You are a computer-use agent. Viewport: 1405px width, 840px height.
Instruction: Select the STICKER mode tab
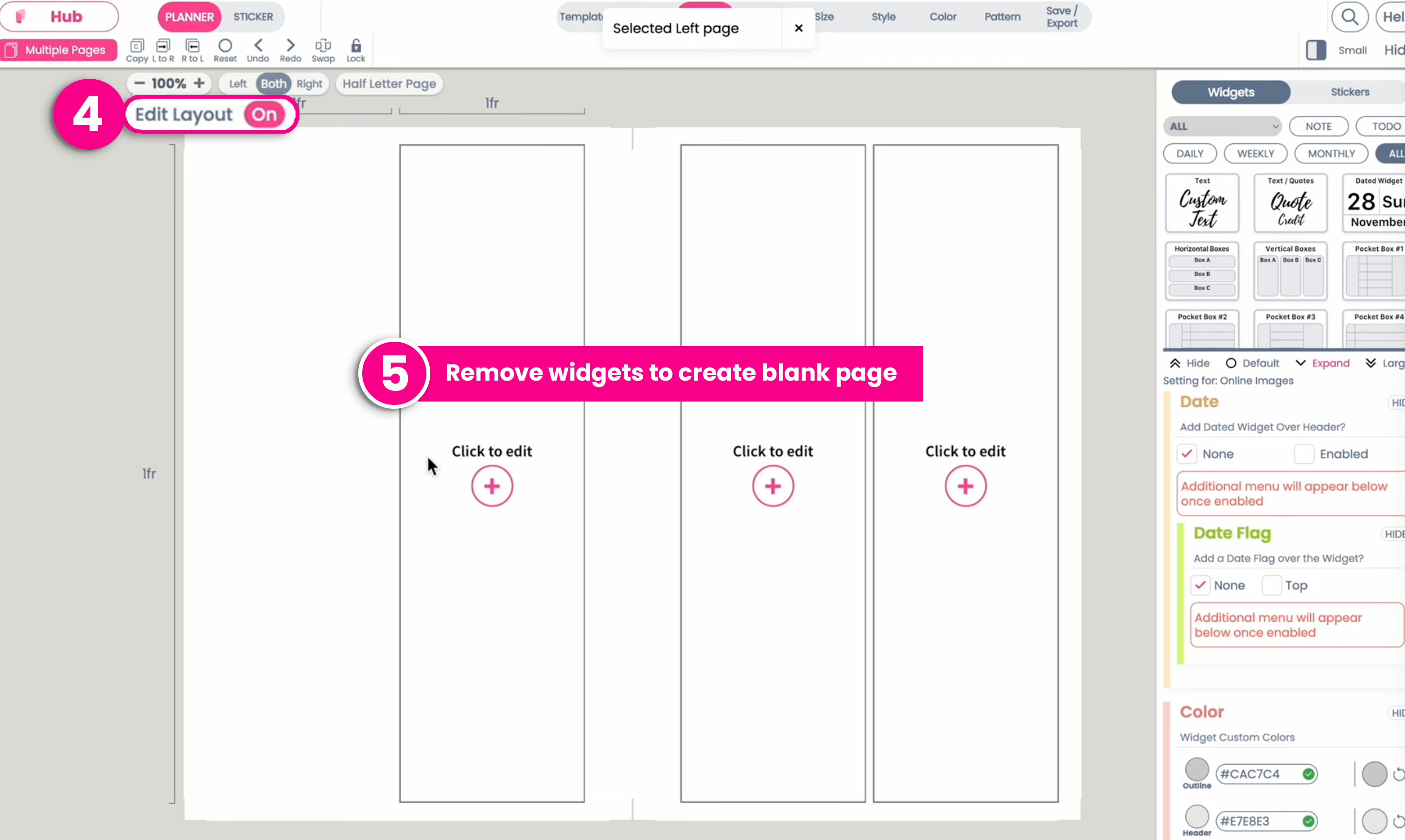(x=252, y=17)
